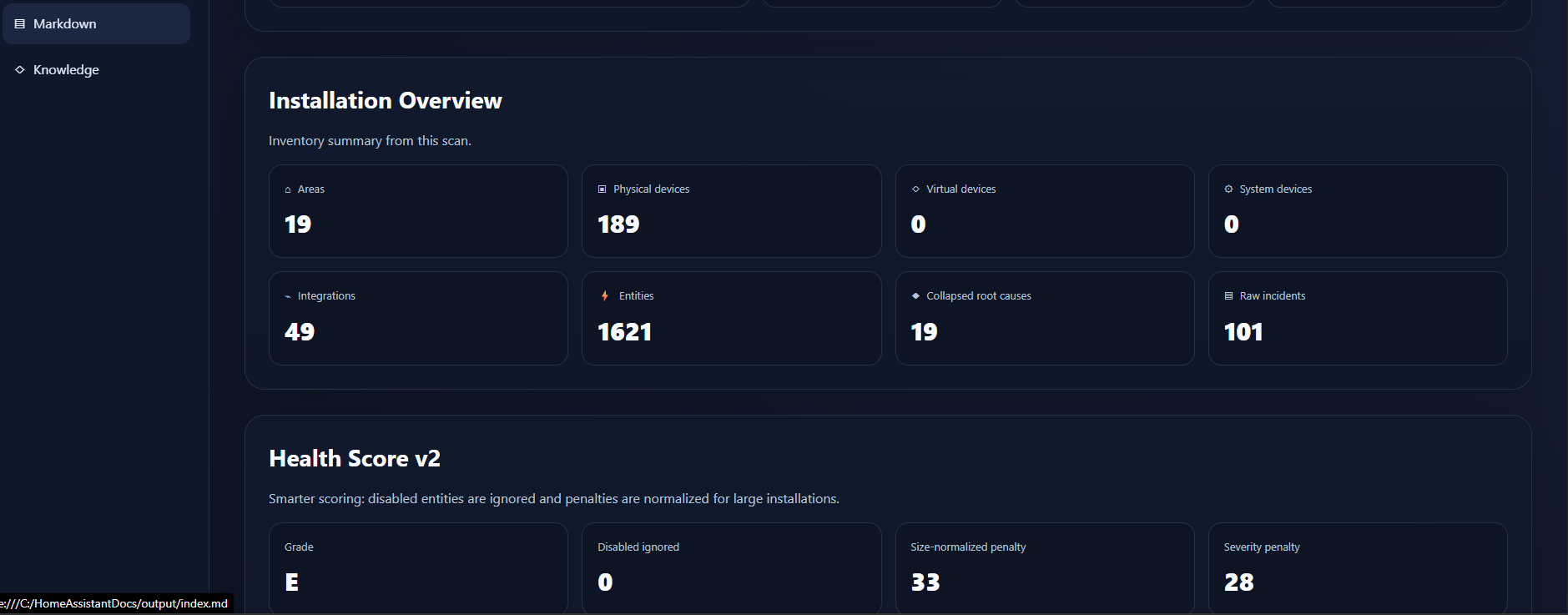Image resolution: width=1568 pixels, height=615 pixels.
Task: Click the lightning bolt icon beside Entities
Action: tap(604, 296)
